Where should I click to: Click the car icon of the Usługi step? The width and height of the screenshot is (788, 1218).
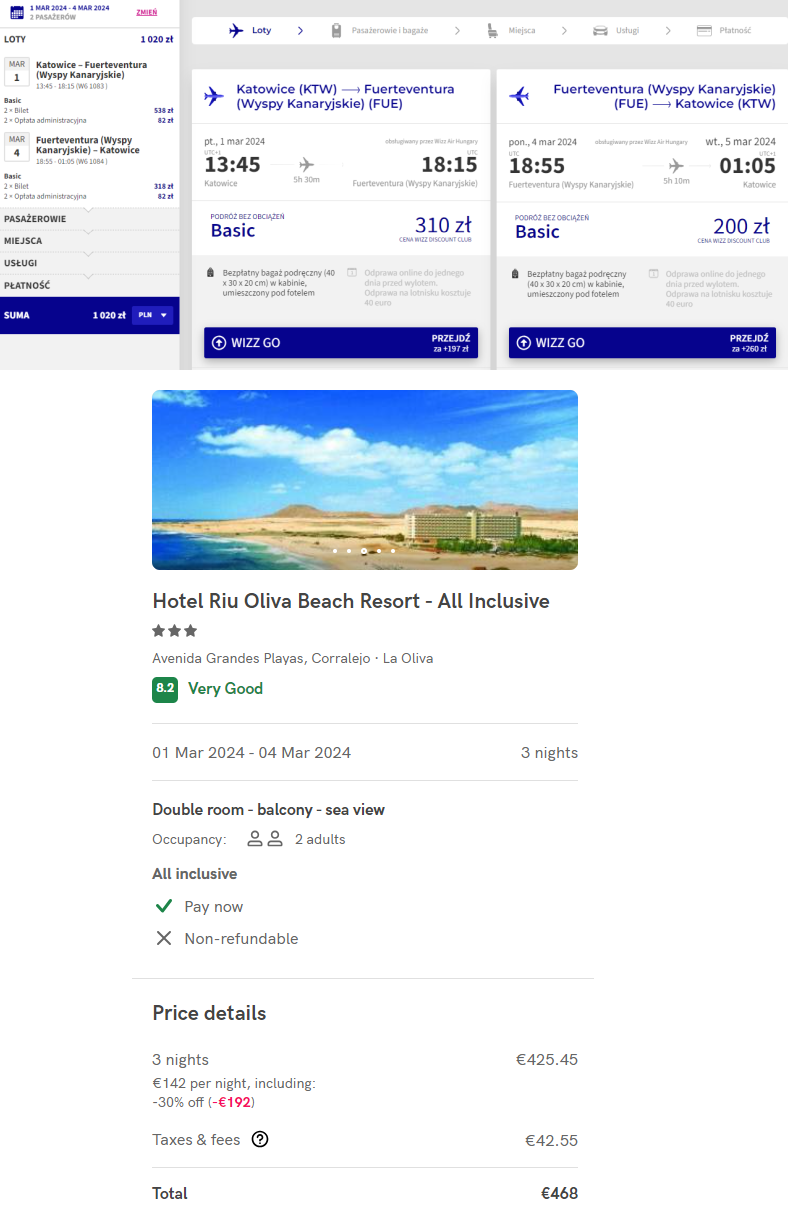[600, 30]
